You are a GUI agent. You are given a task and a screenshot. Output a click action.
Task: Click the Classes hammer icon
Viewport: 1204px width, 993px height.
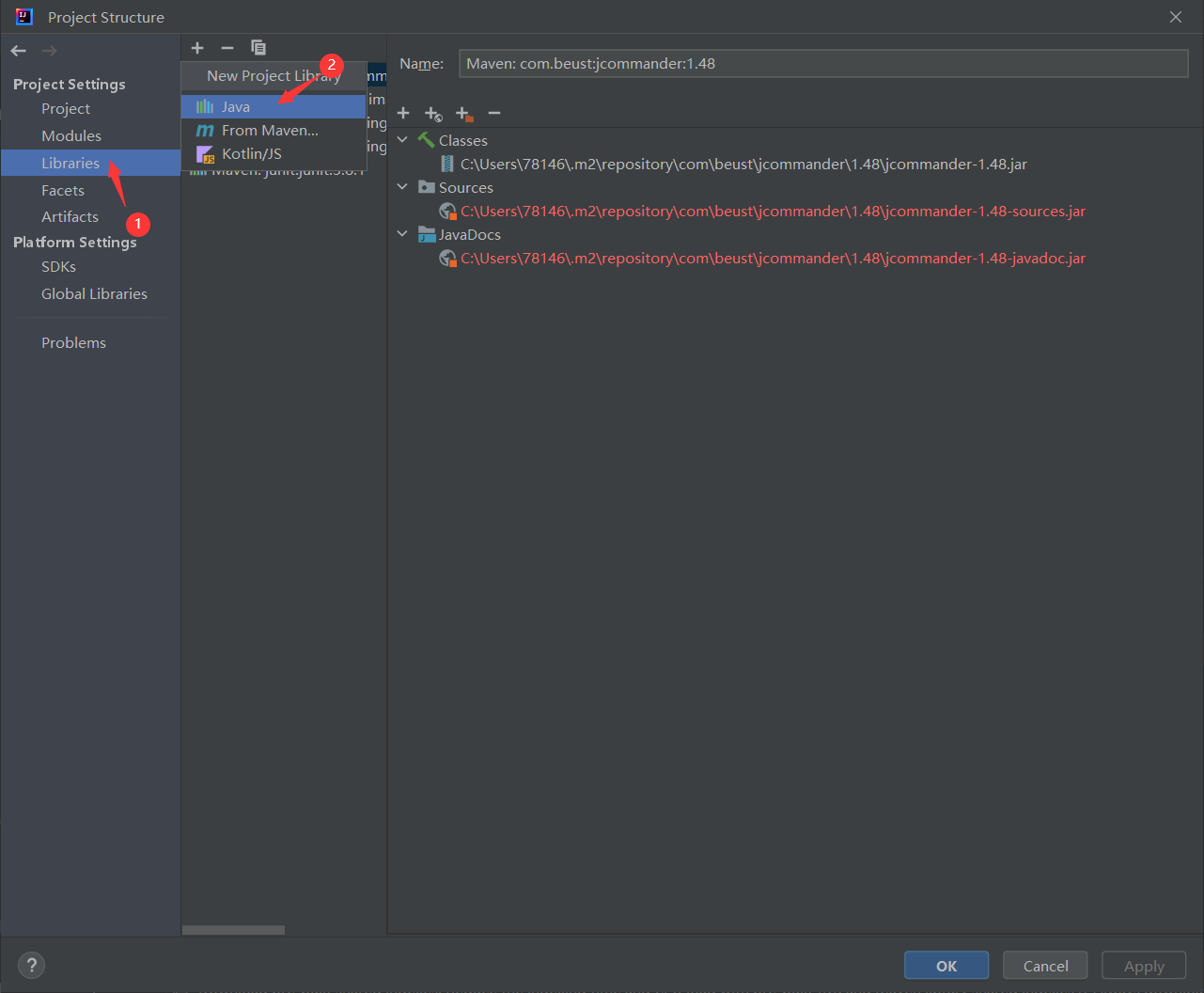[x=426, y=140]
